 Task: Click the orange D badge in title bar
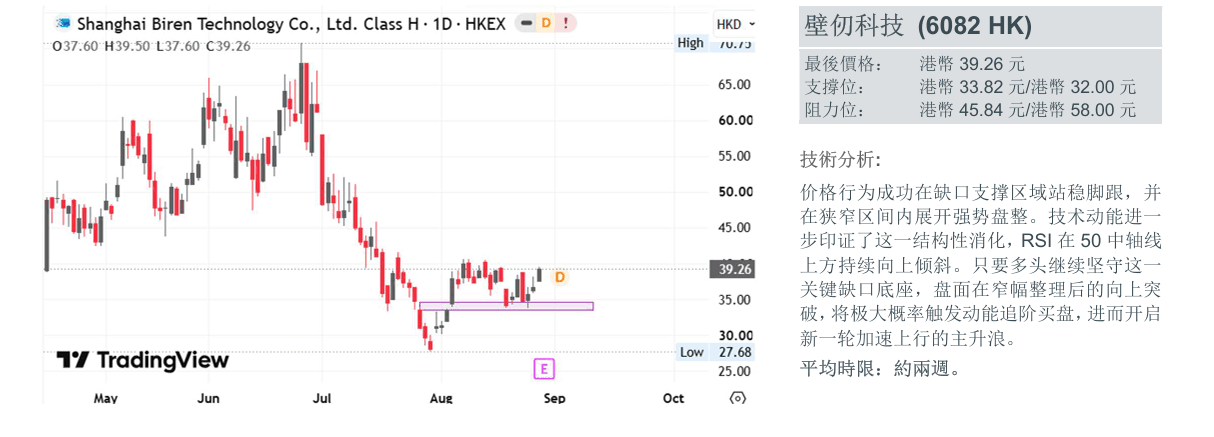546,23
